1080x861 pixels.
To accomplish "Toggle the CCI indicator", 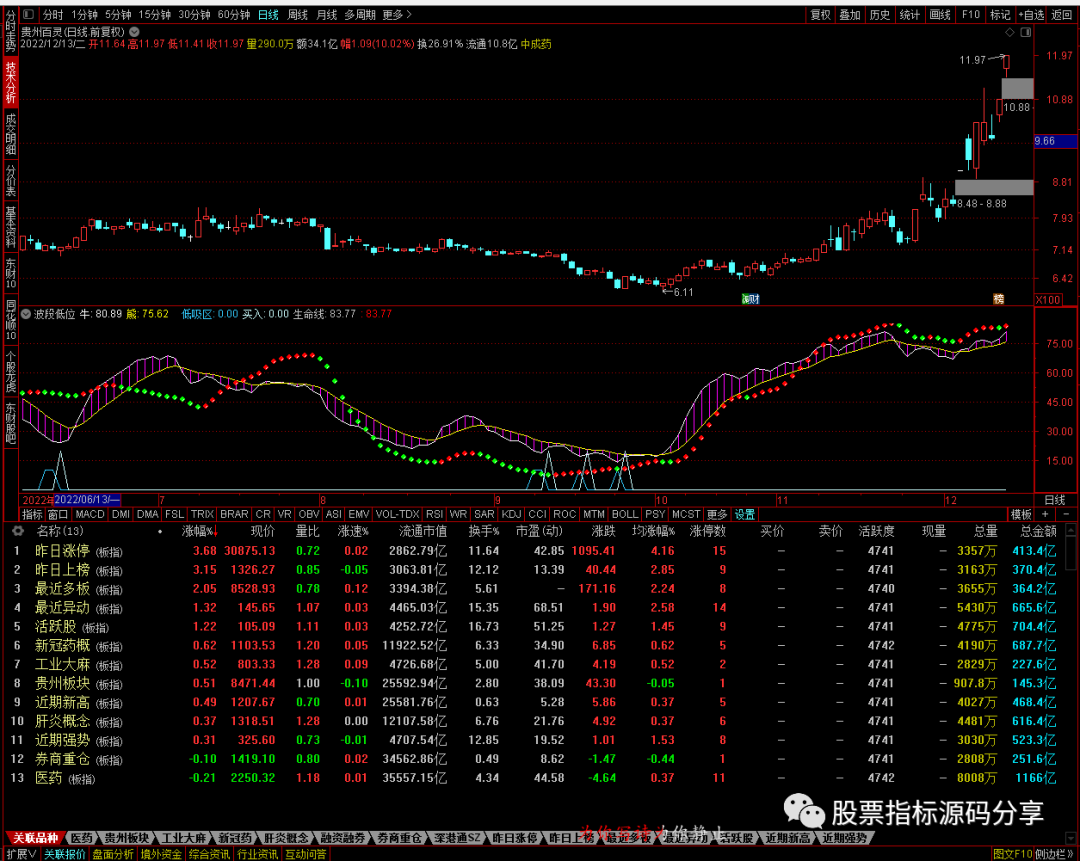I will (x=537, y=515).
